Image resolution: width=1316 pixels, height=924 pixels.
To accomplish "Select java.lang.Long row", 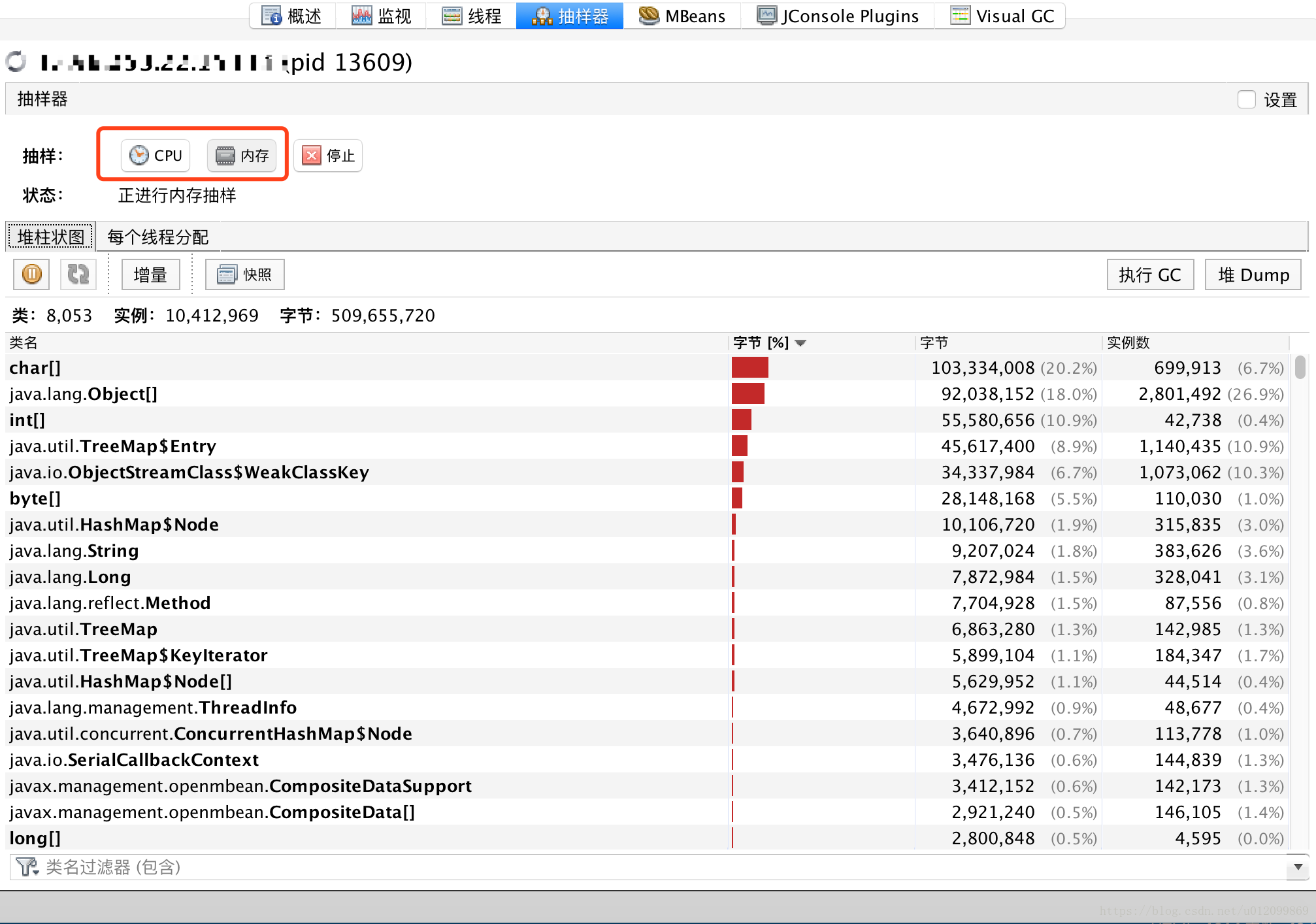I will tap(647, 576).
